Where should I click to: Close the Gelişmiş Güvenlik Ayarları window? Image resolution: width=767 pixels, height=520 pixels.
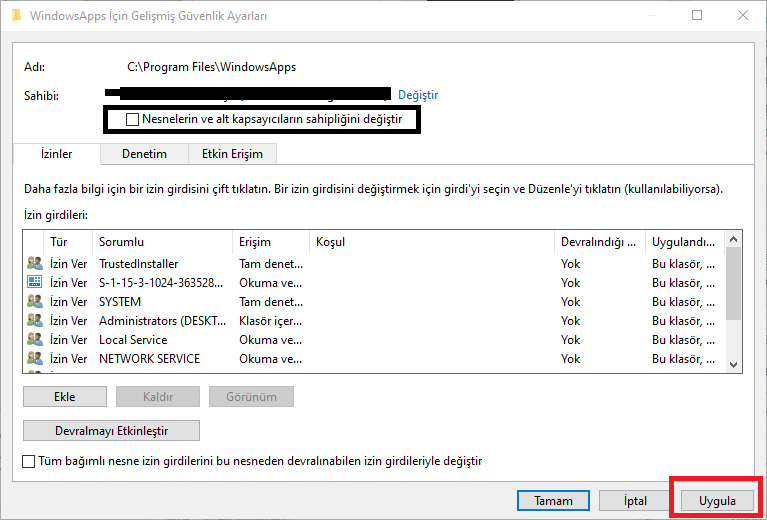pyautogui.click(x=743, y=15)
